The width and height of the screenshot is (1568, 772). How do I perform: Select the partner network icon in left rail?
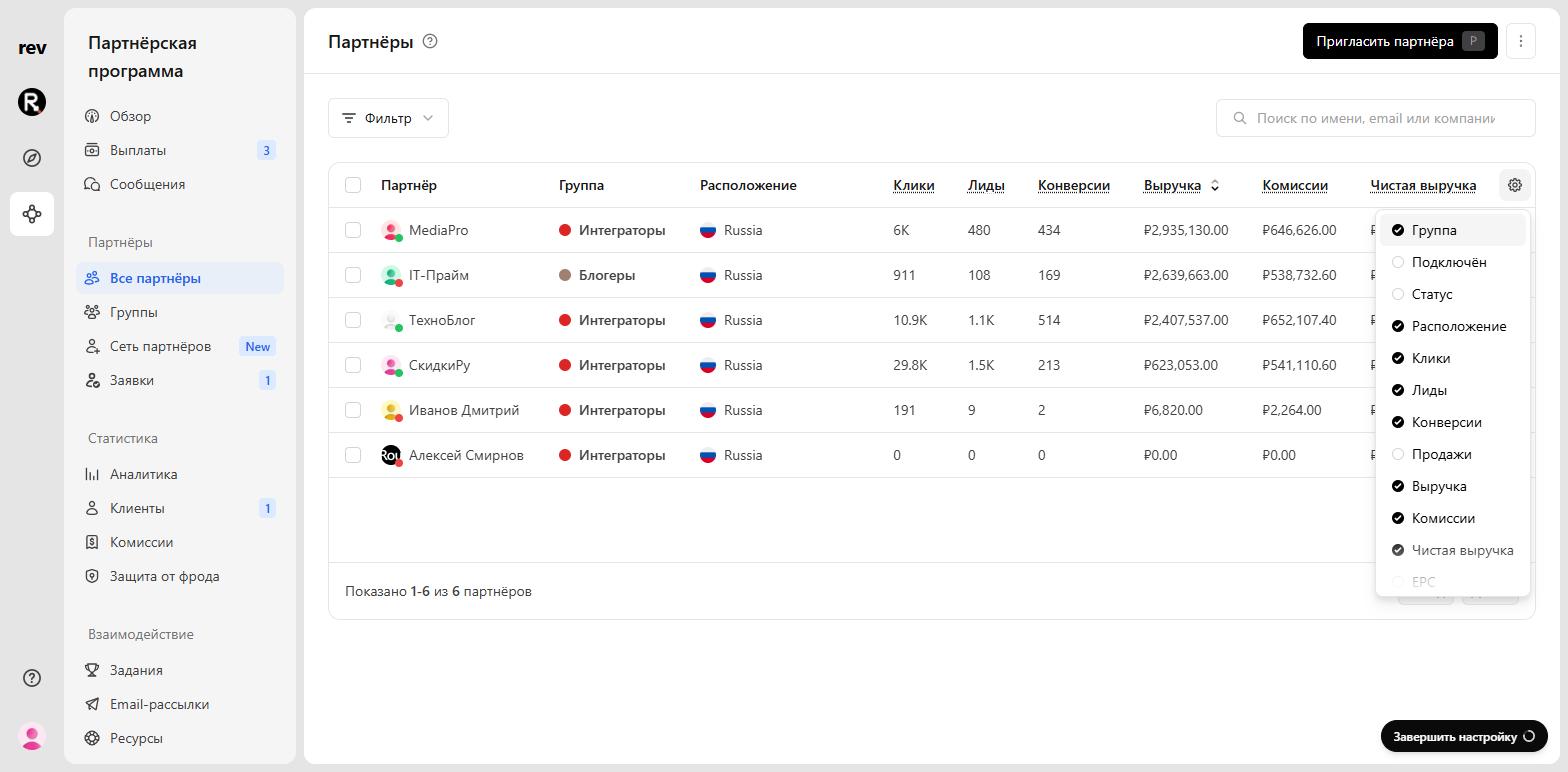tap(32, 214)
